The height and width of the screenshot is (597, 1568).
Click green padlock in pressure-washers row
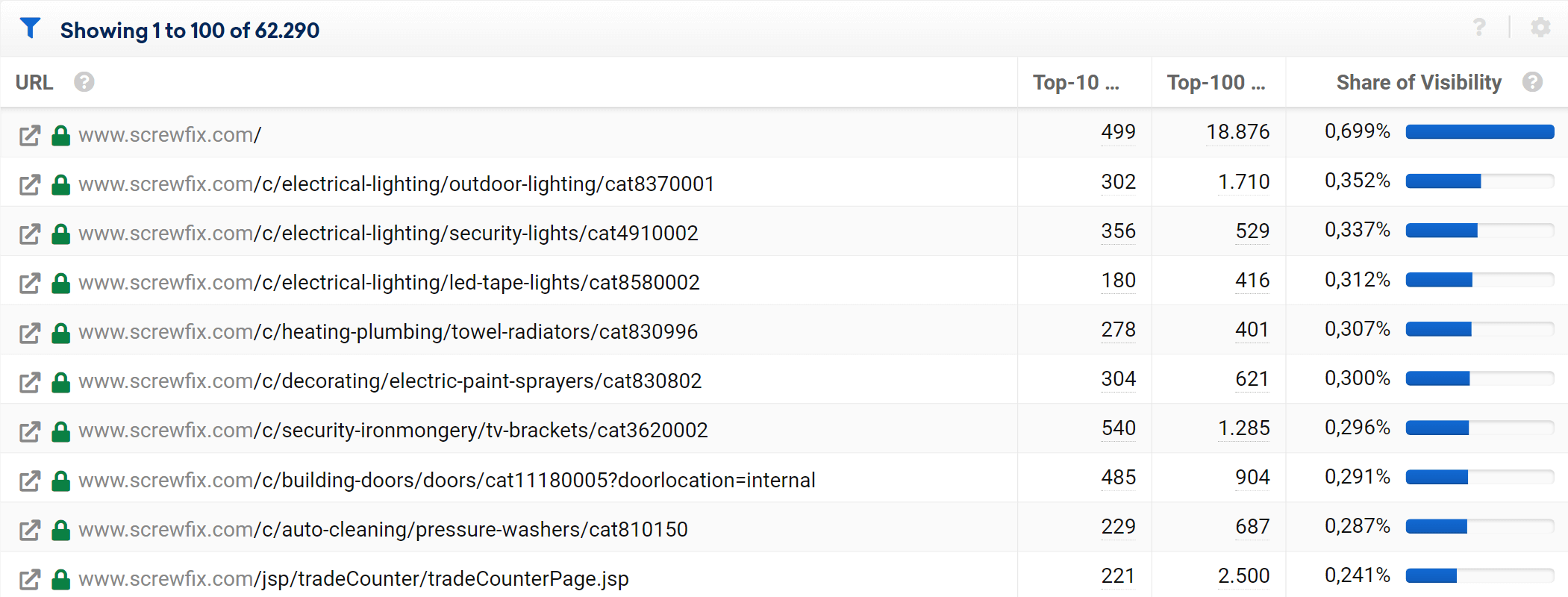pos(60,530)
